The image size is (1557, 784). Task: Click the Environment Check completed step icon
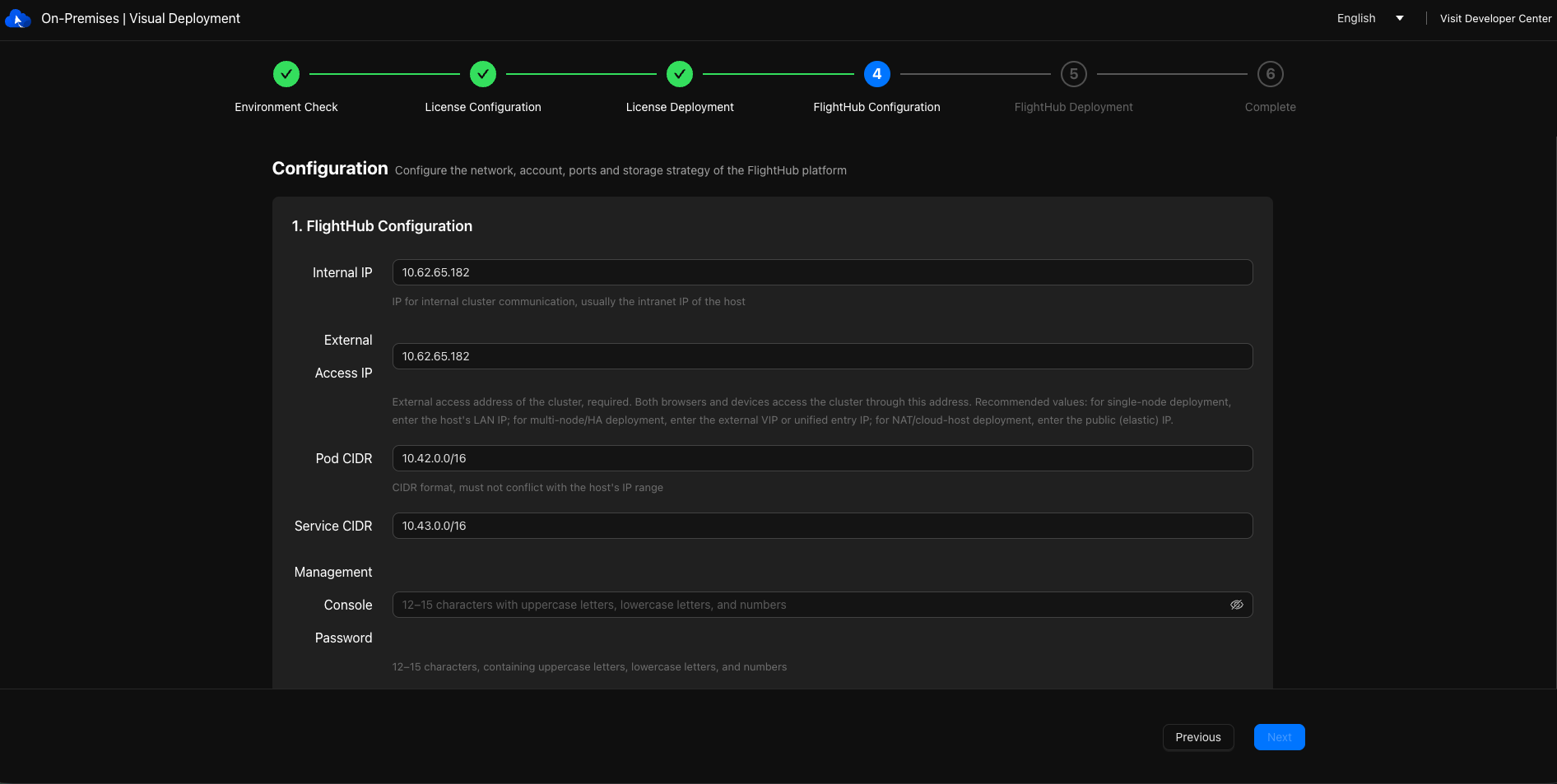(x=286, y=74)
